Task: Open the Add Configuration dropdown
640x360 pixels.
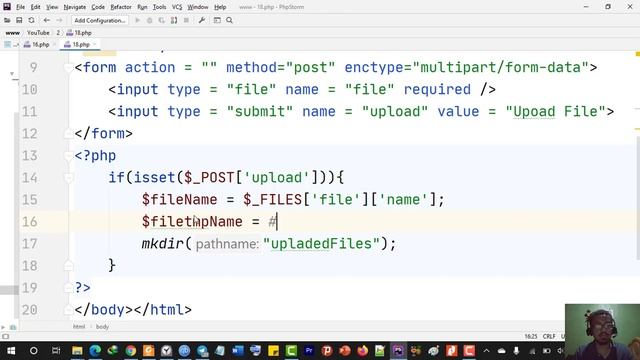Action: click(100, 20)
